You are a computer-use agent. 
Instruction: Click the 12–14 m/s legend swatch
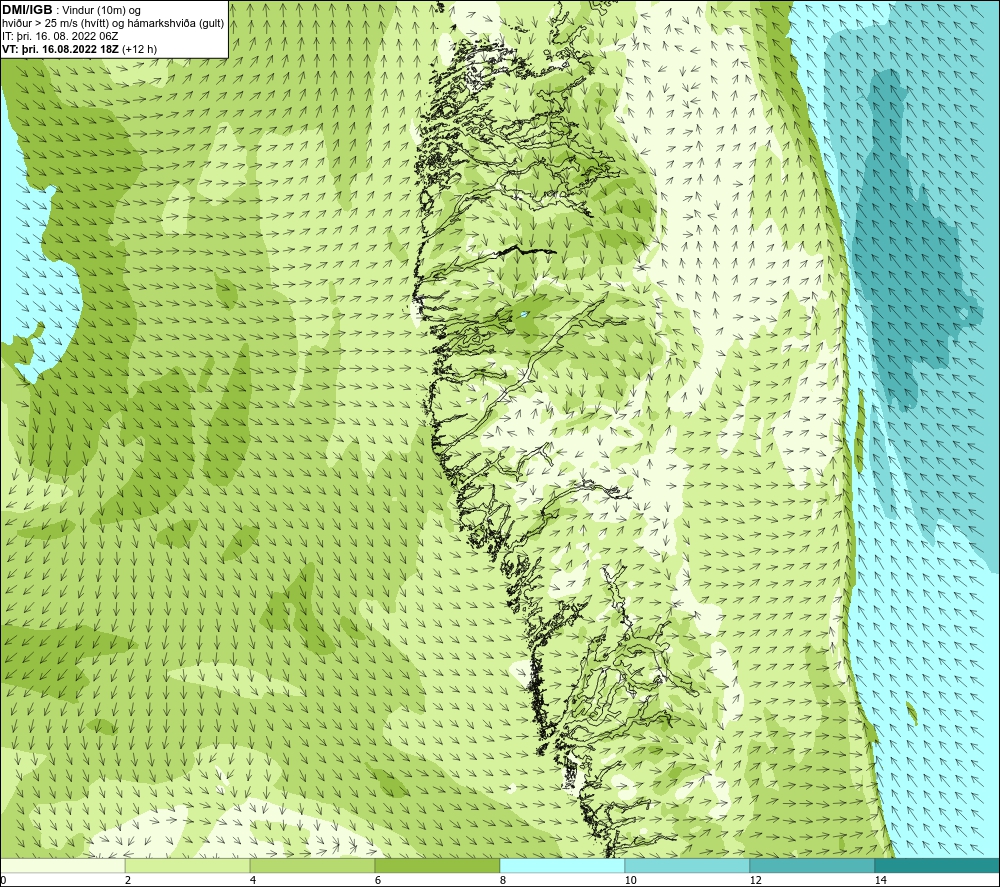point(812,865)
